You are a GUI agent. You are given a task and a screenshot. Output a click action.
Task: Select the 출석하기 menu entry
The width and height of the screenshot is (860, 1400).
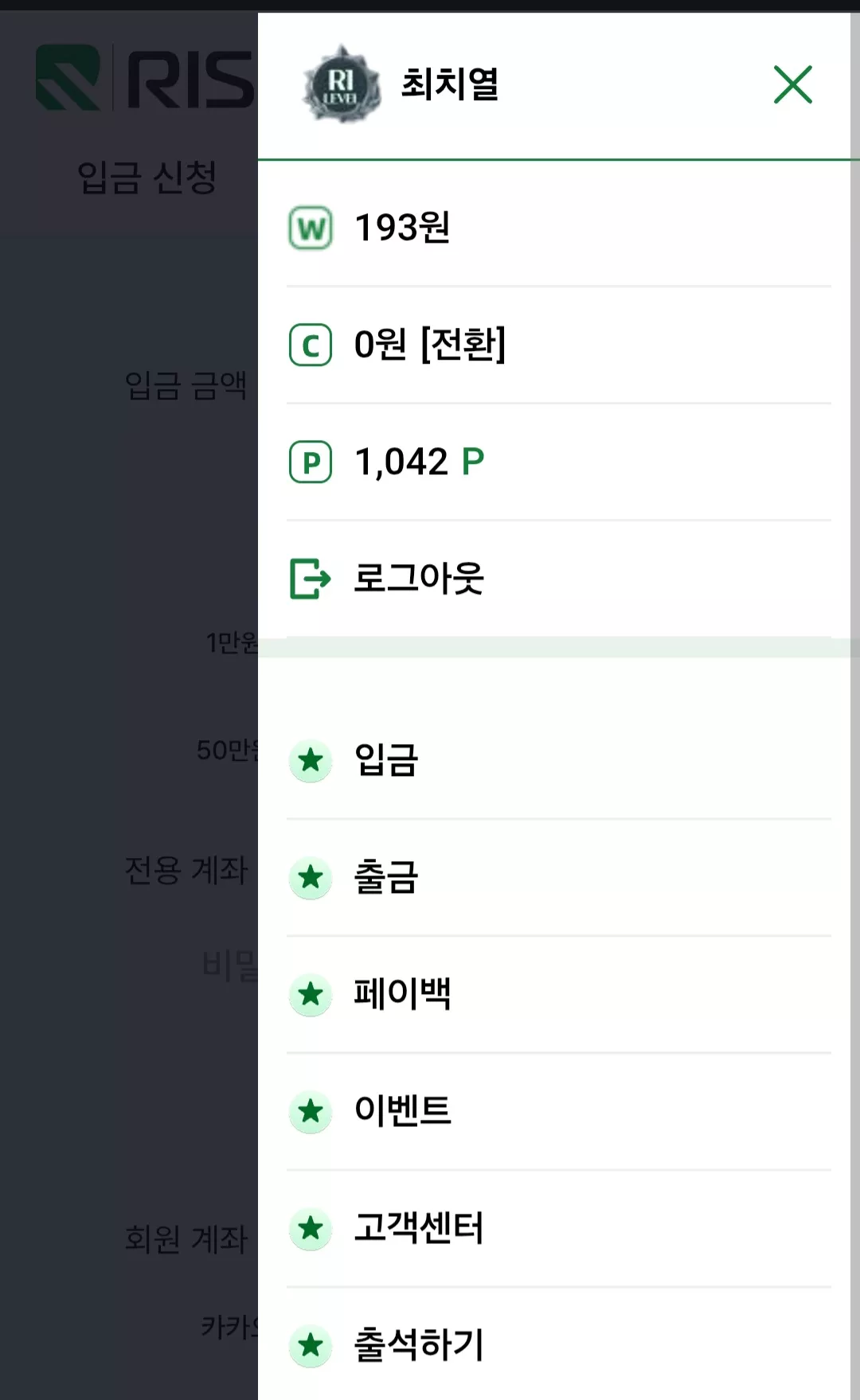[559, 1344]
